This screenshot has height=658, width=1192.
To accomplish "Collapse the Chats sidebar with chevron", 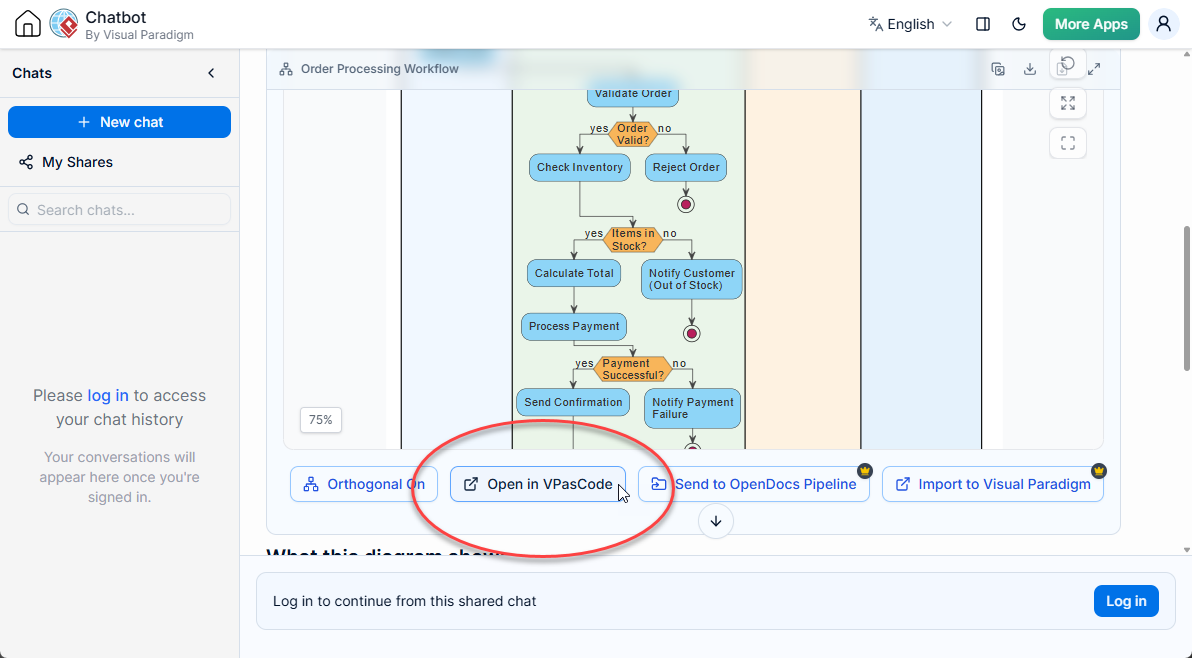I will pyautogui.click(x=211, y=73).
